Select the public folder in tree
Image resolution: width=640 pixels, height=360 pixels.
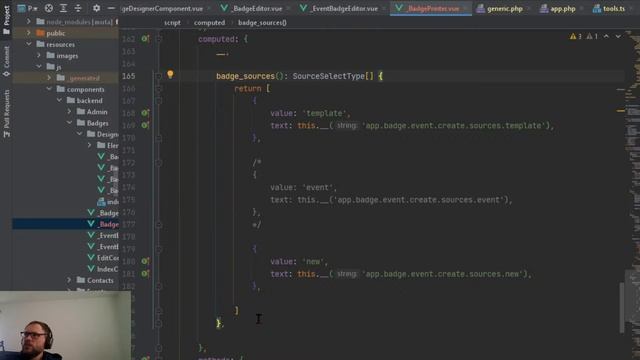click(x=65, y=33)
